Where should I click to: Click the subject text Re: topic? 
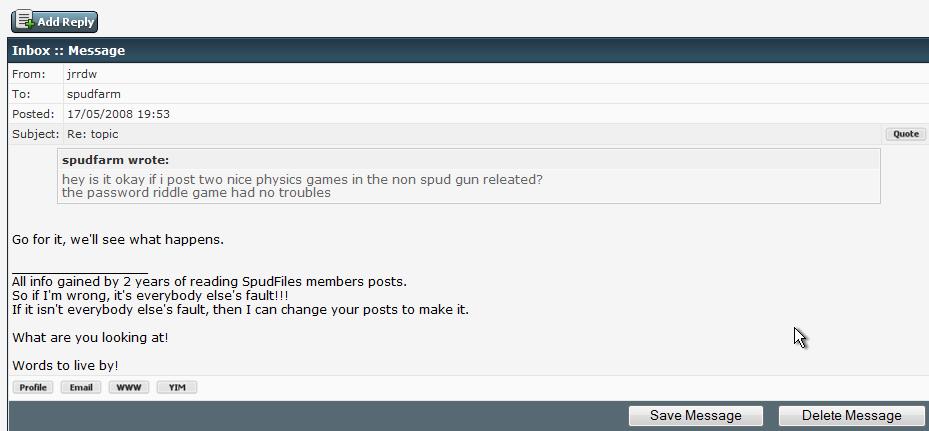[92, 134]
